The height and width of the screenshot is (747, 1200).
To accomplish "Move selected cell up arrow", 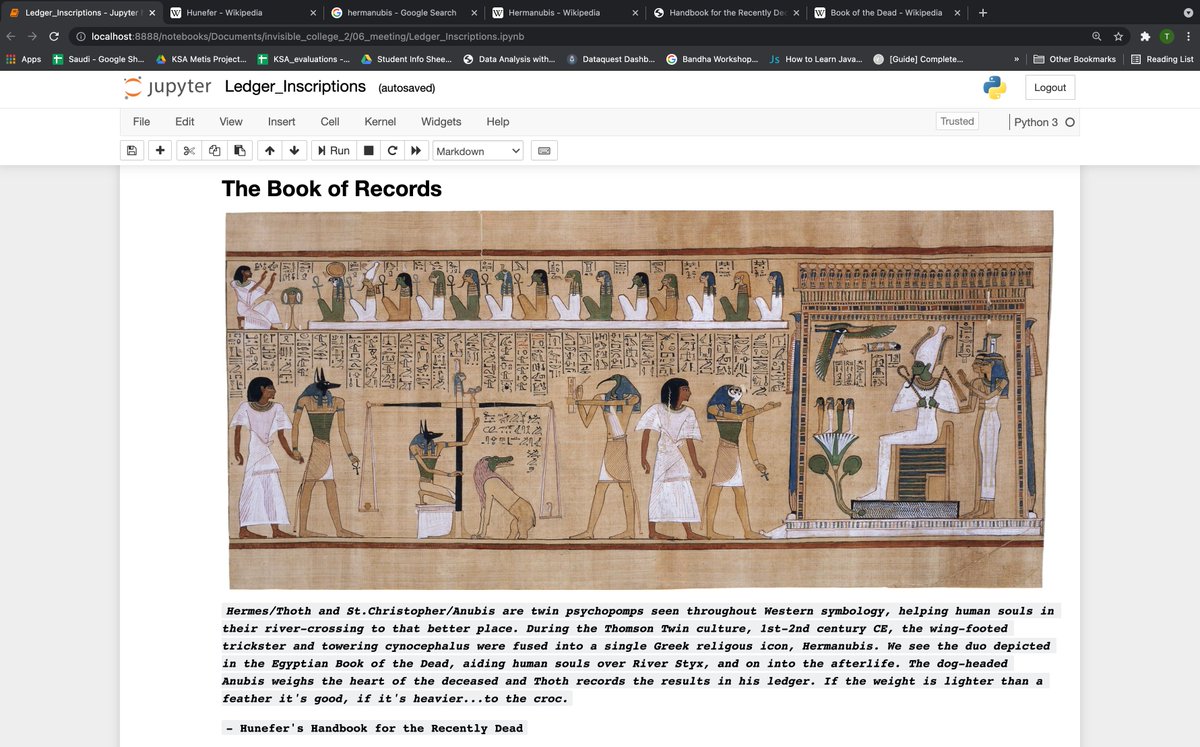I will (269, 151).
